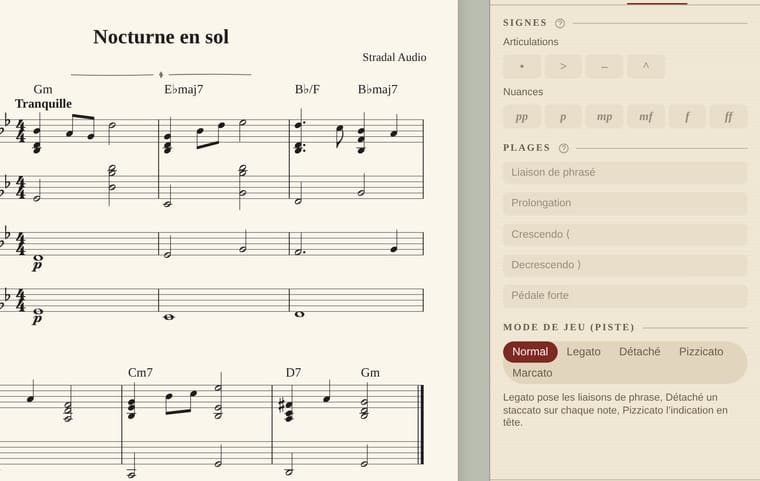Add a Prolongation tie

[625, 203]
